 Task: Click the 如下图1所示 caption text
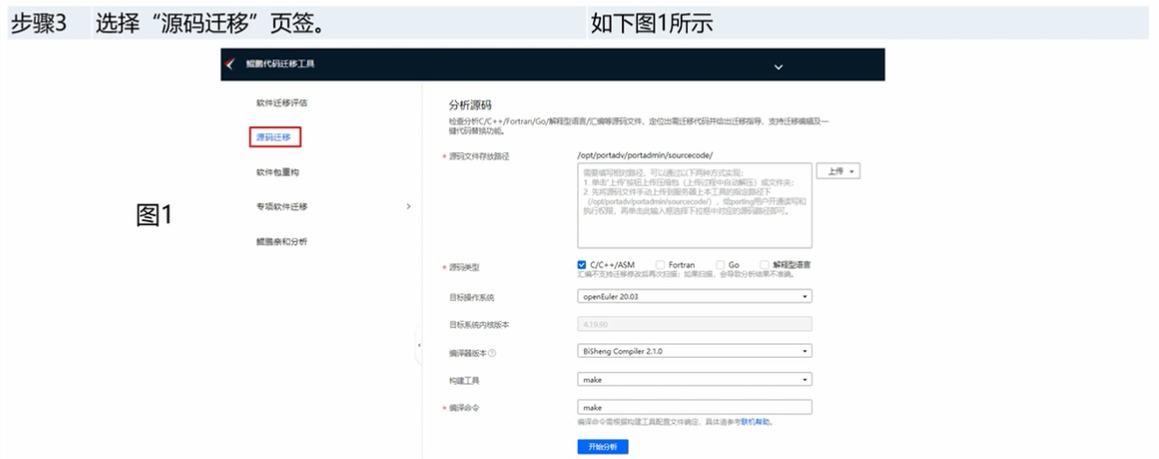pos(651,23)
